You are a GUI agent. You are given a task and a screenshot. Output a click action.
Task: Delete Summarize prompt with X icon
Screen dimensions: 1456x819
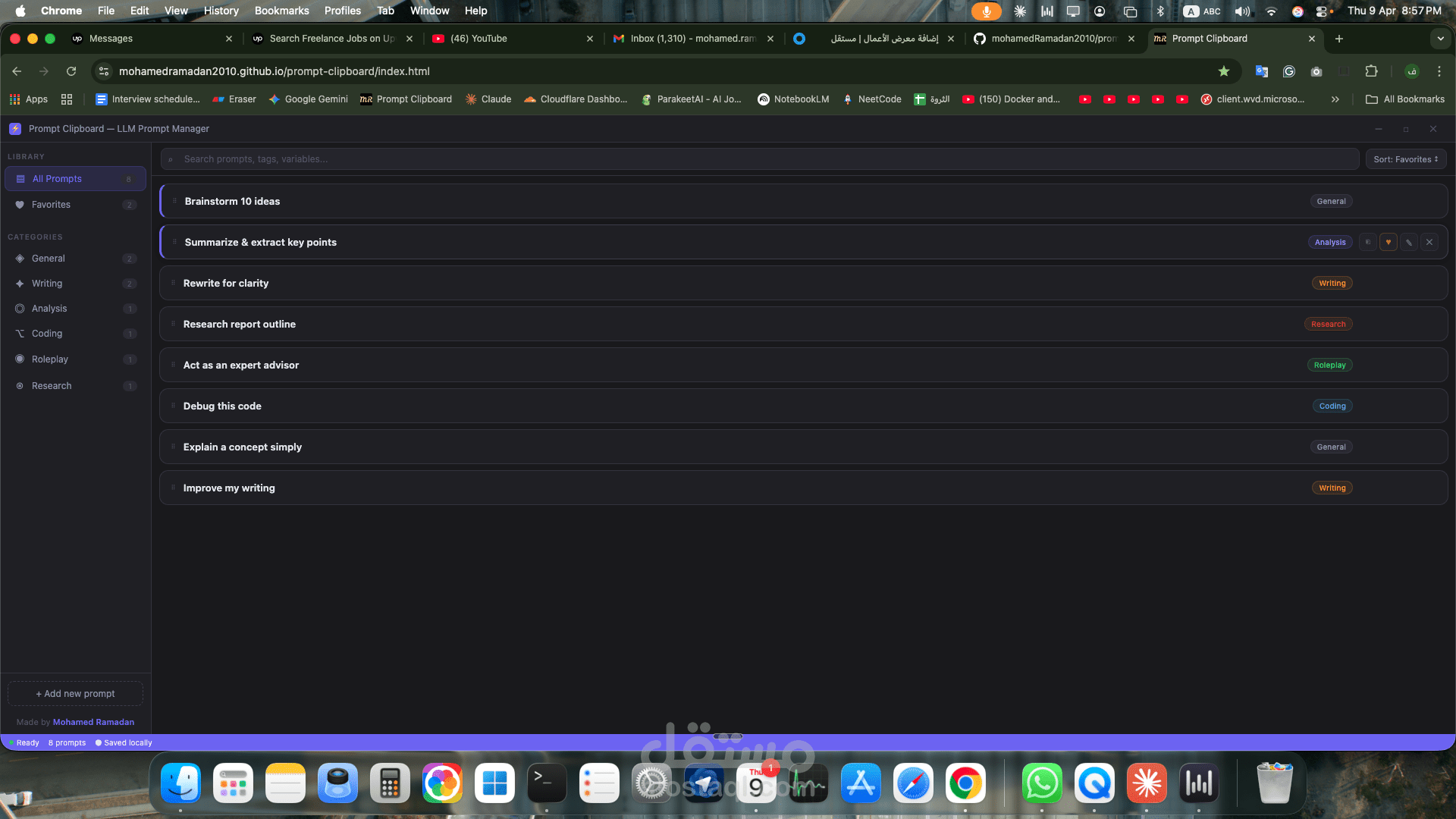pos(1429,243)
